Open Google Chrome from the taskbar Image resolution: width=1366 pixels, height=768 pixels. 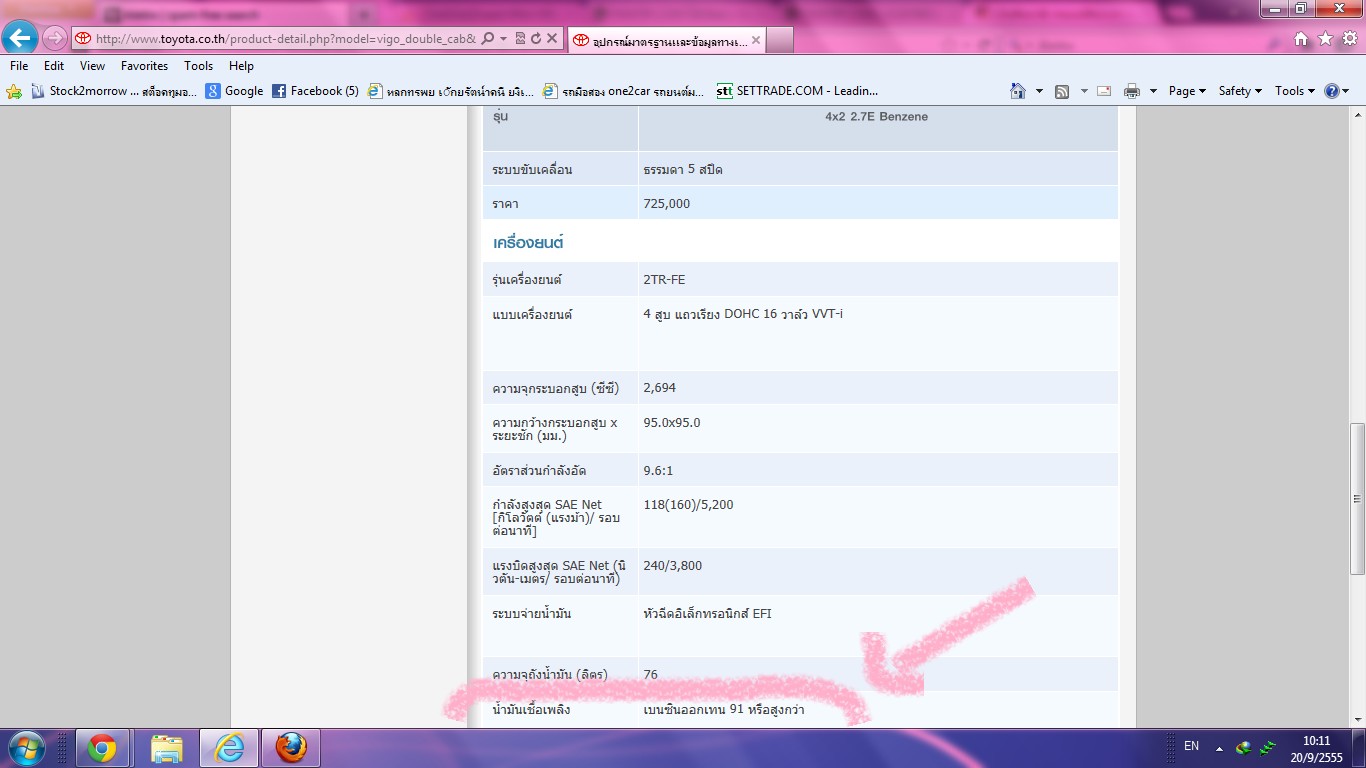[x=101, y=748]
